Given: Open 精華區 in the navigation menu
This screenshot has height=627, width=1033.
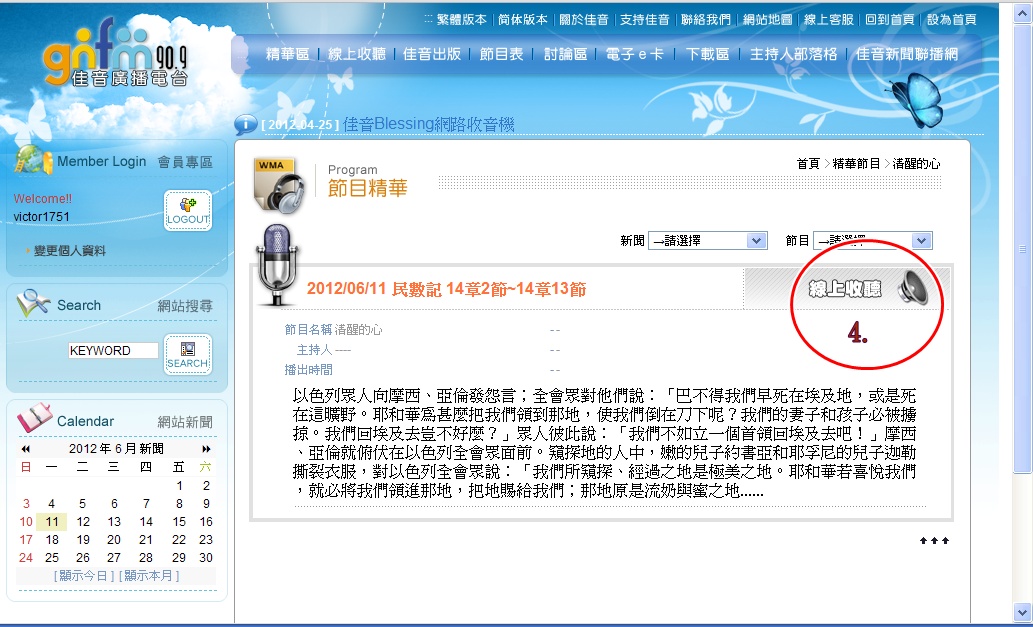Looking at the screenshot, I should [x=287, y=54].
